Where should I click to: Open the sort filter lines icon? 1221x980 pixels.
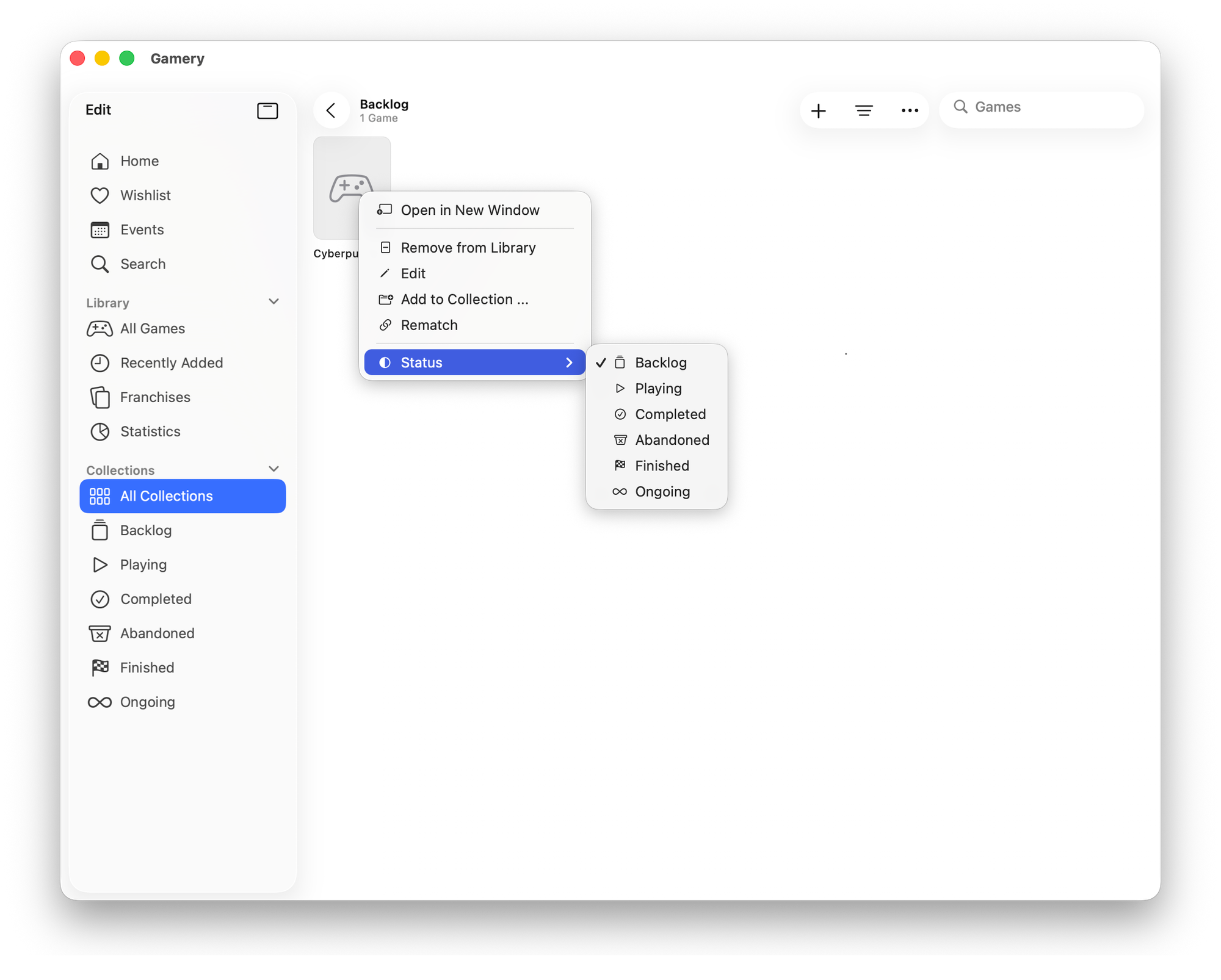pyautogui.click(x=863, y=110)
